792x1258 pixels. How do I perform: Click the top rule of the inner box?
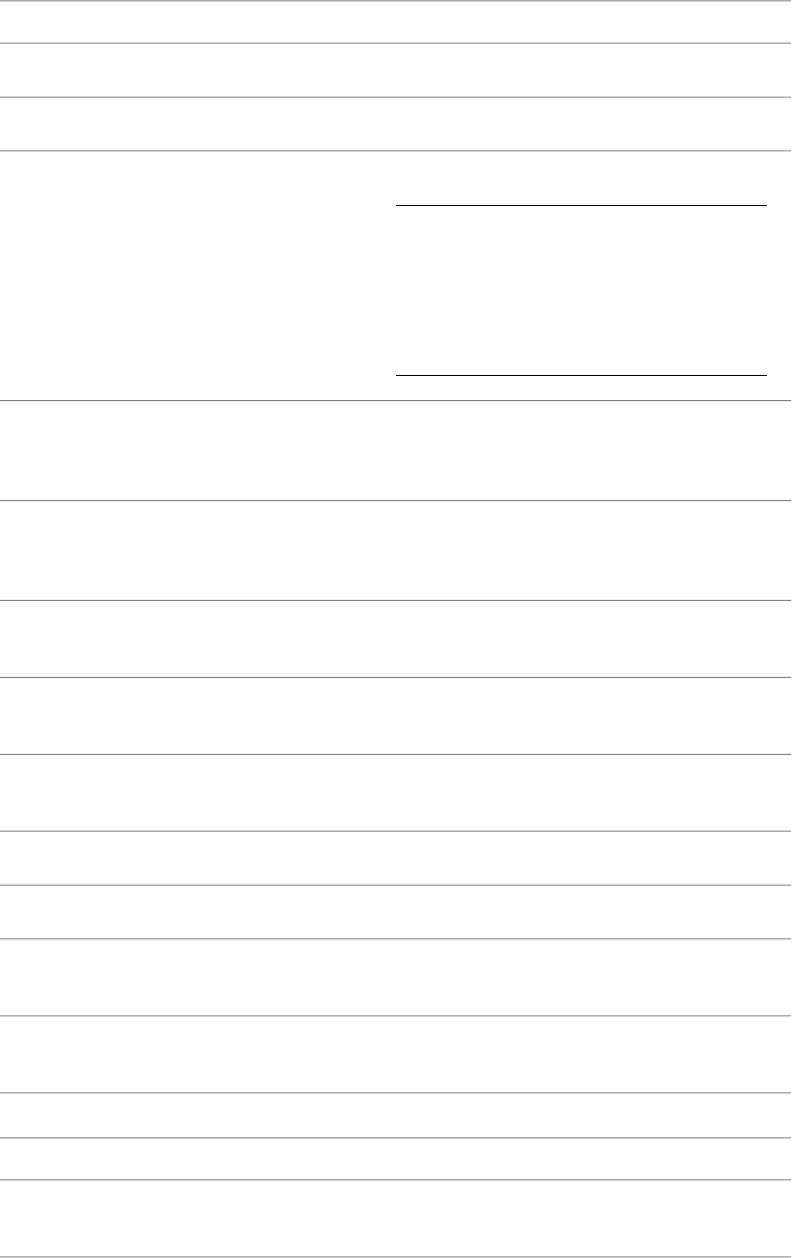point(581,205)
